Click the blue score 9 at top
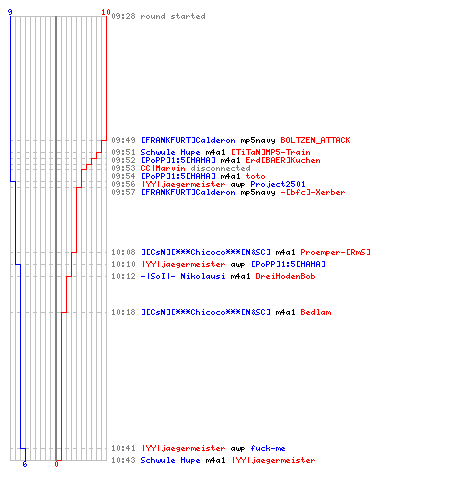Viewport: 450px width, 500px height. coord(10,12)
